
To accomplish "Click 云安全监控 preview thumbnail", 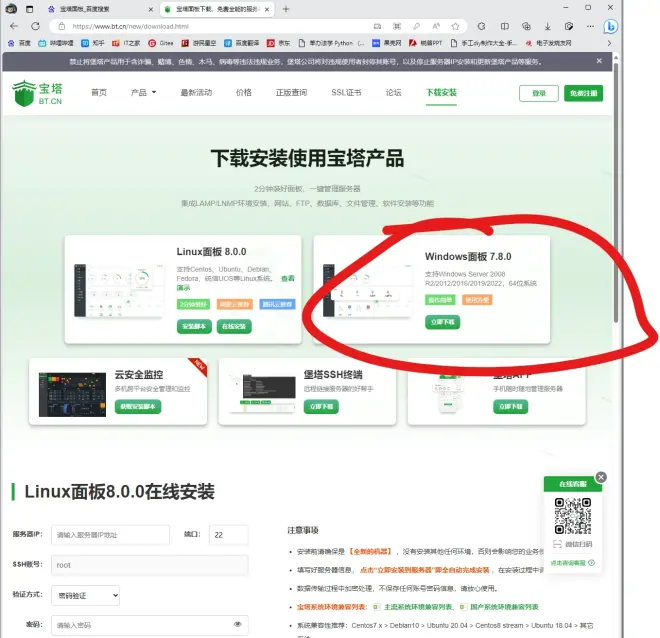I will (72, 394).
